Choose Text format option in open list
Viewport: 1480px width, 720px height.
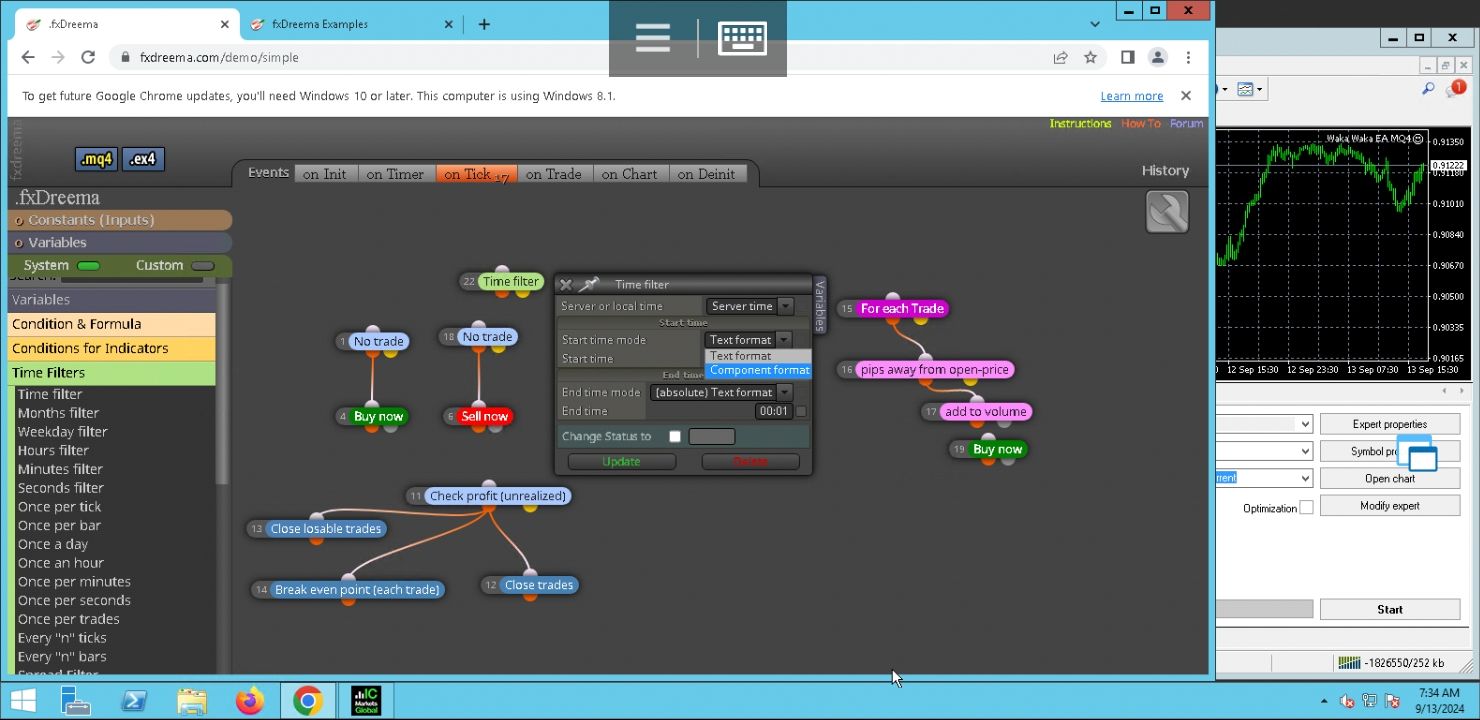pyautogui.click(x=759, y=356)
